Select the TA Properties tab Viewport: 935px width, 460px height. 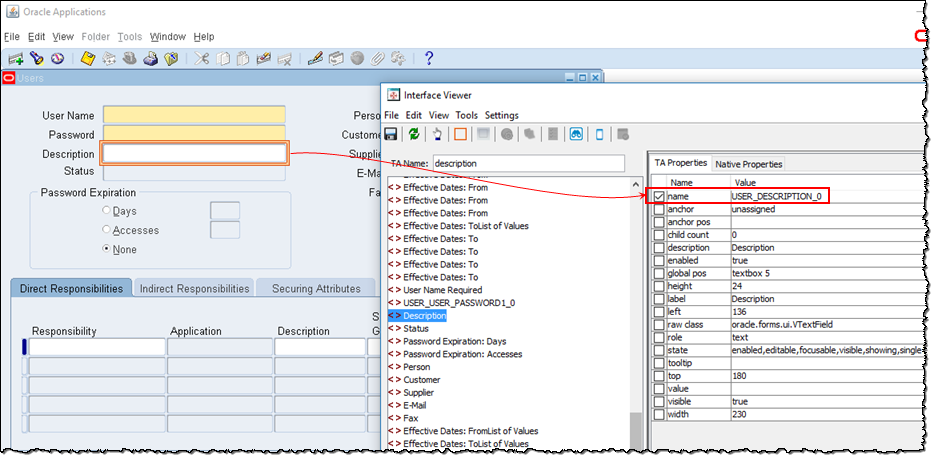pyautogui.click(x=680, y=163)
